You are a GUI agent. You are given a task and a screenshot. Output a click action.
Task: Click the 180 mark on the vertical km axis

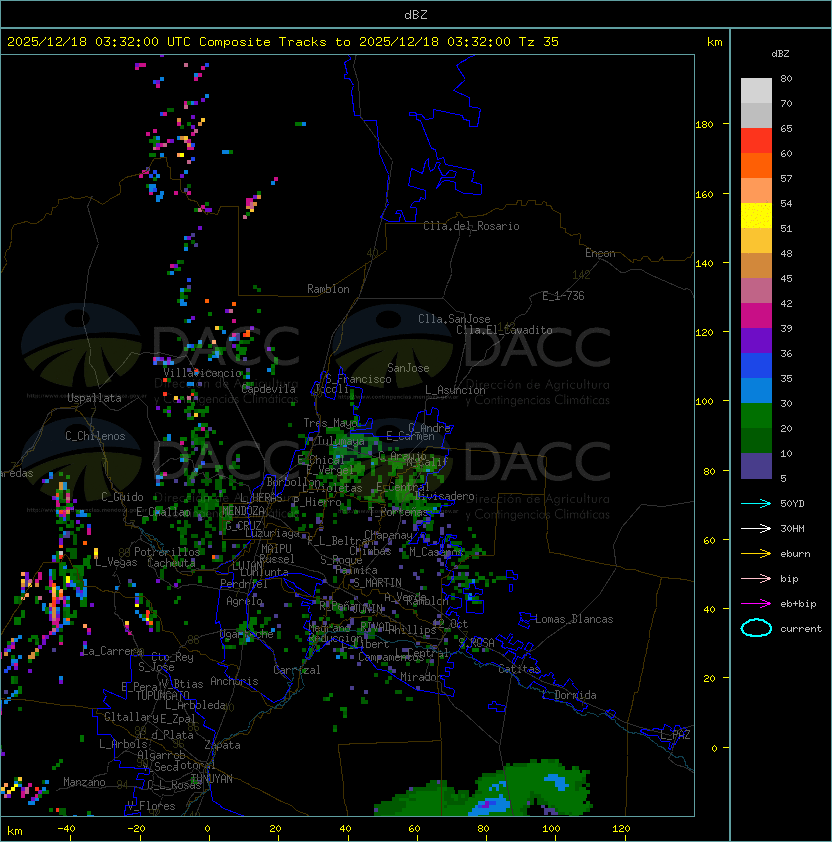(x=704, y=124)
